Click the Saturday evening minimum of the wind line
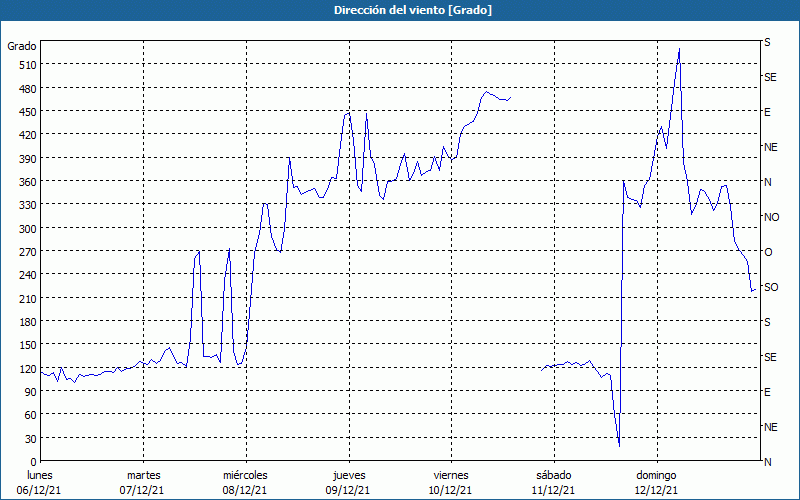 click(619, 445)
